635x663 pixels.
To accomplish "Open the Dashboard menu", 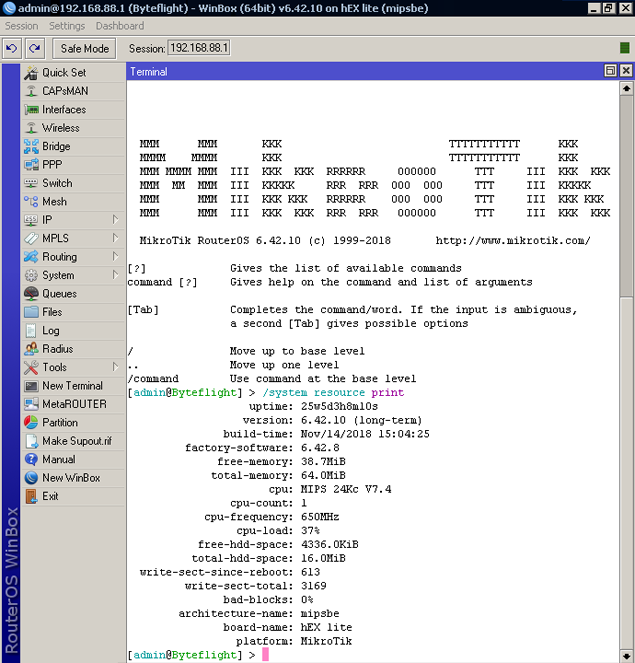I will (120, 26).
